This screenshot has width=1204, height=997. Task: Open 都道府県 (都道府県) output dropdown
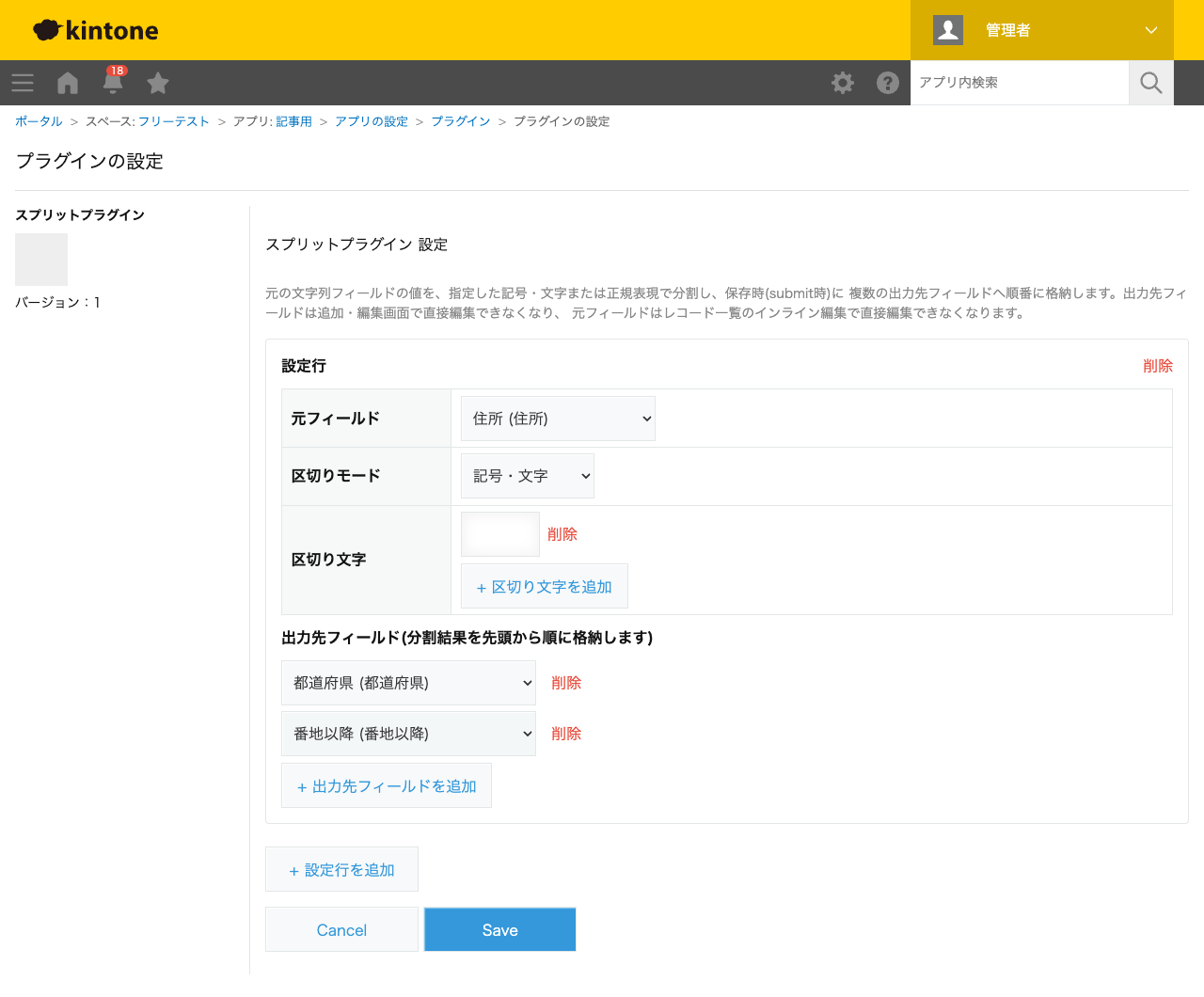point(408,683)
